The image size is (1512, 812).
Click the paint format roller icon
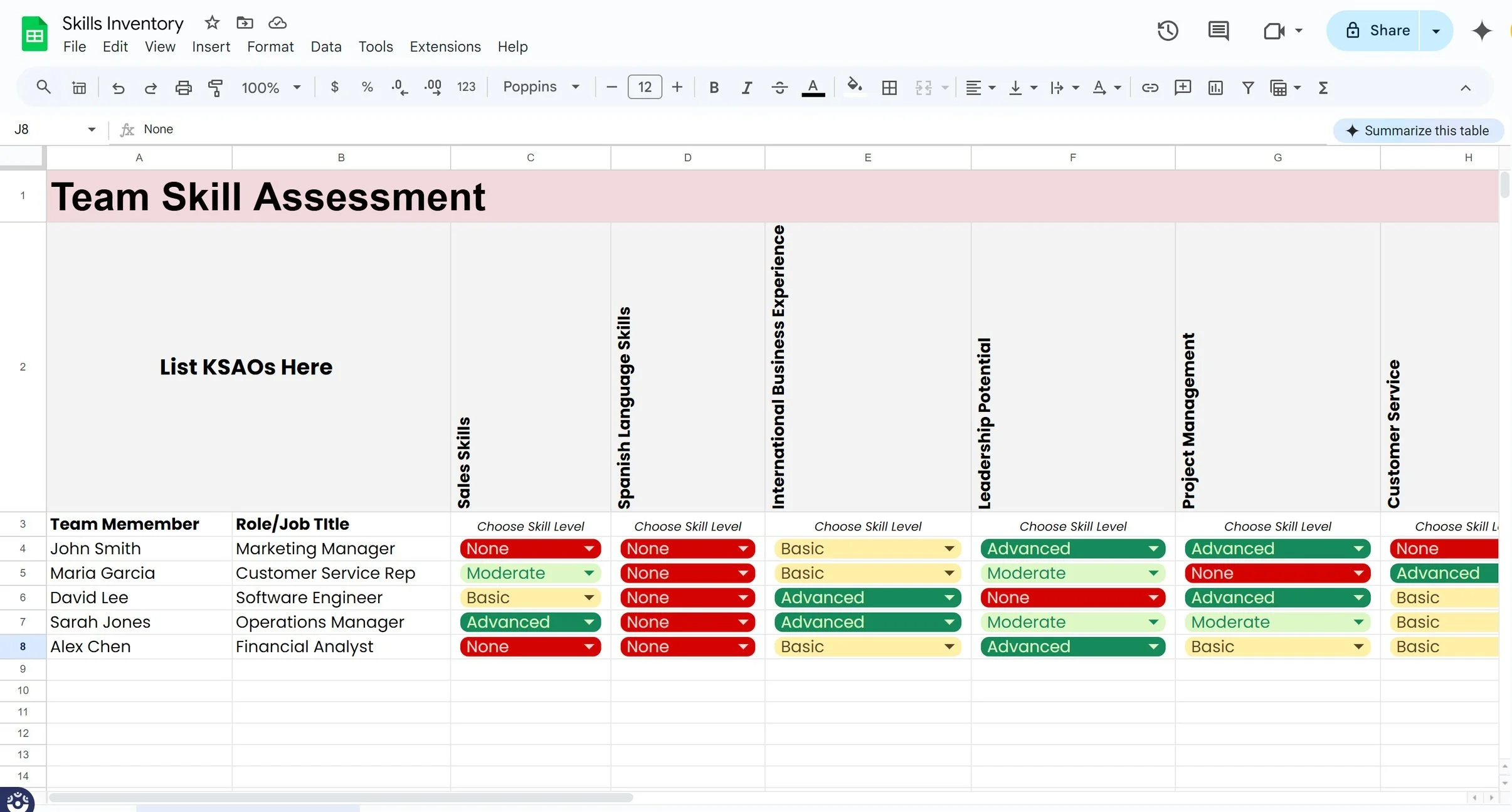point(215,87)
